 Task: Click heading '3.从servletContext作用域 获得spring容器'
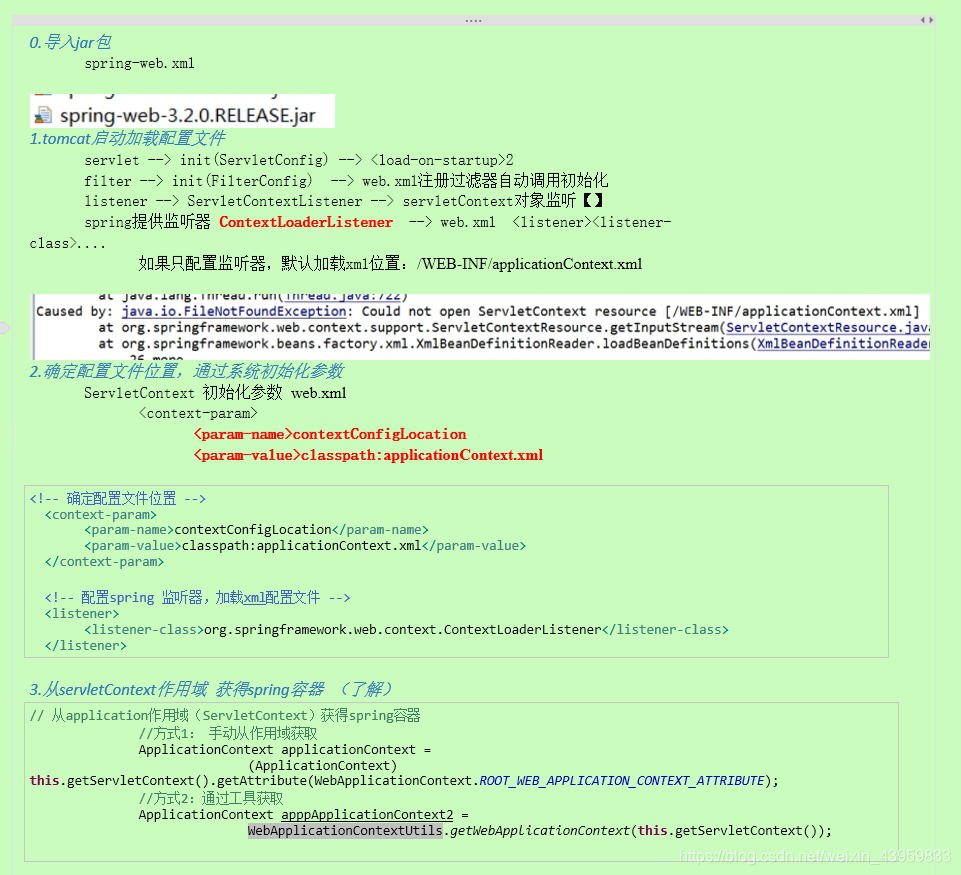tap(177, 689)
